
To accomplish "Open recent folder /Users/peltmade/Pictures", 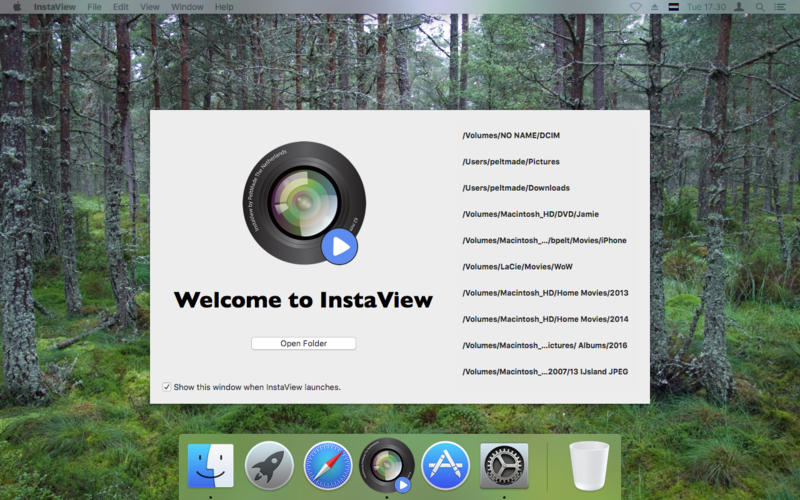I will pos(510,161).
